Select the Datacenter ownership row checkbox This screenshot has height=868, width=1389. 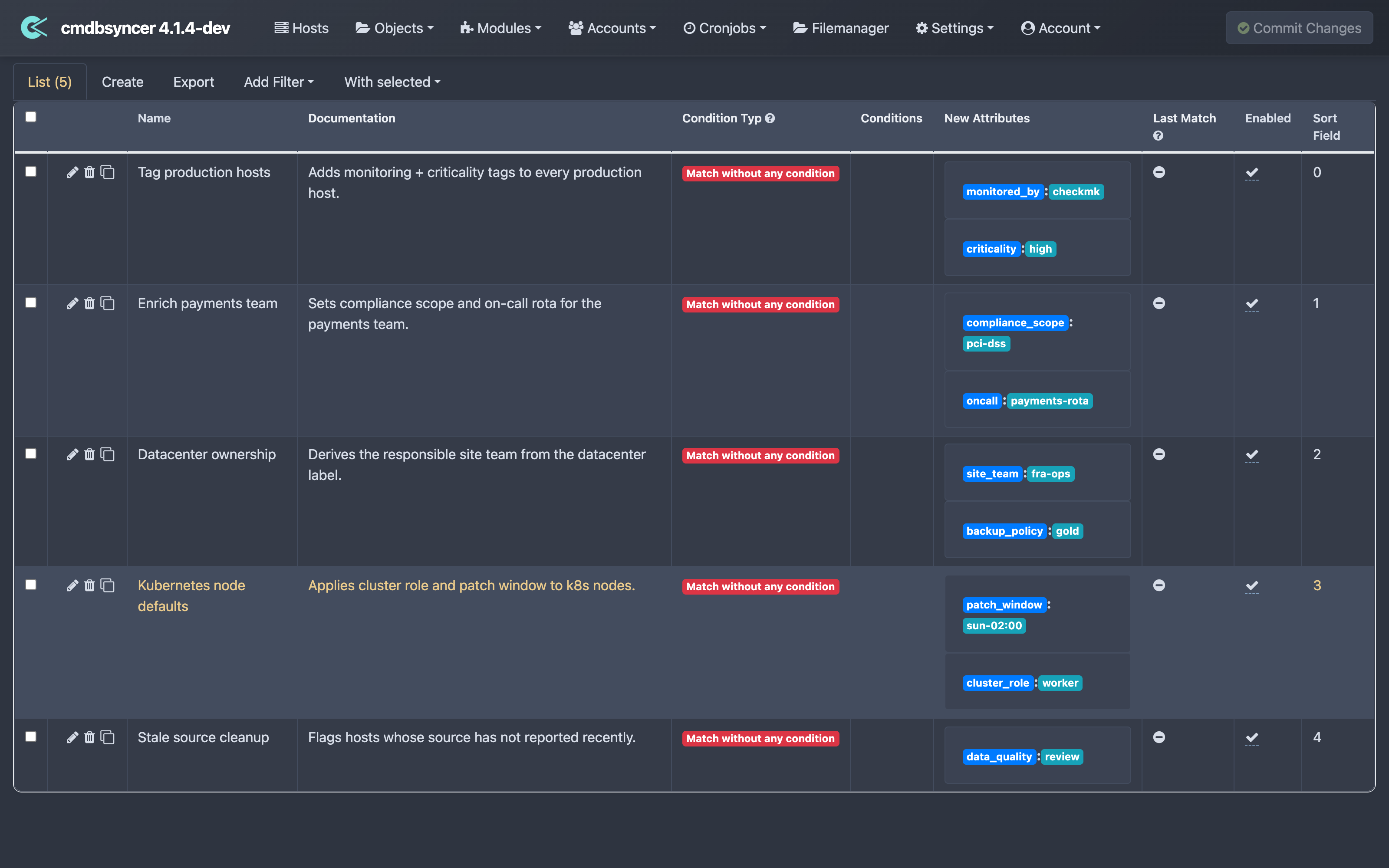31,454
